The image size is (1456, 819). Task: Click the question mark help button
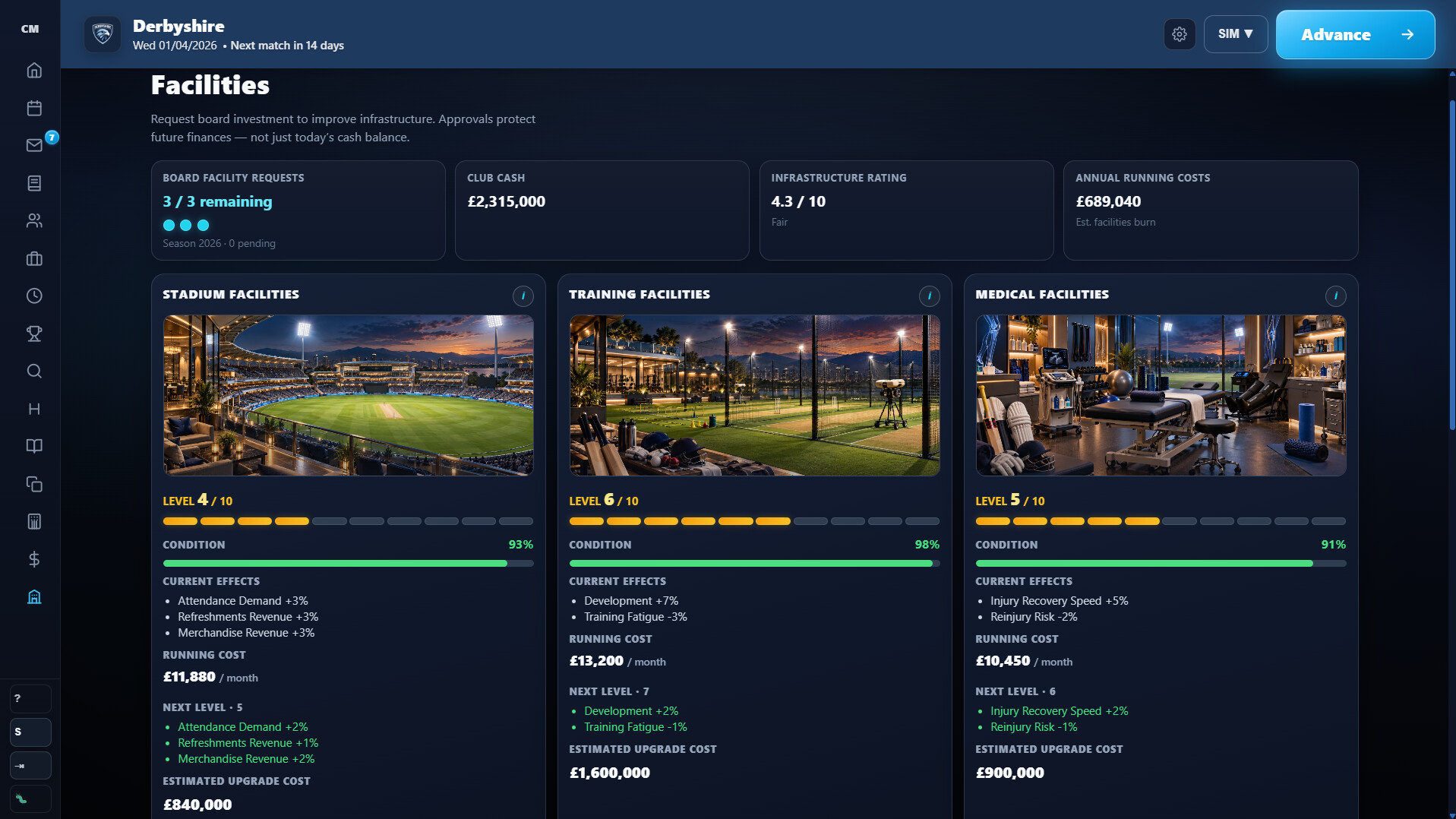30,698
